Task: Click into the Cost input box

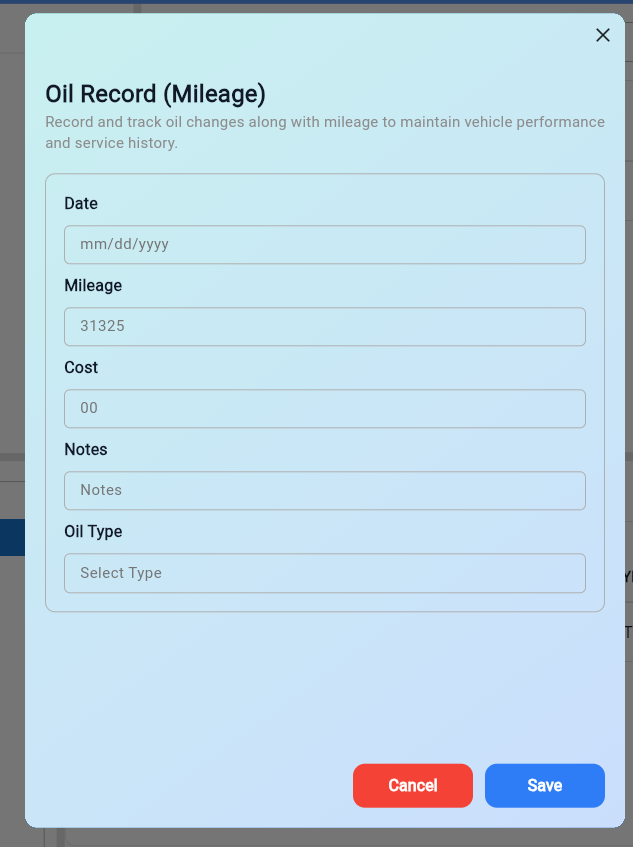Action: (324, 408)
